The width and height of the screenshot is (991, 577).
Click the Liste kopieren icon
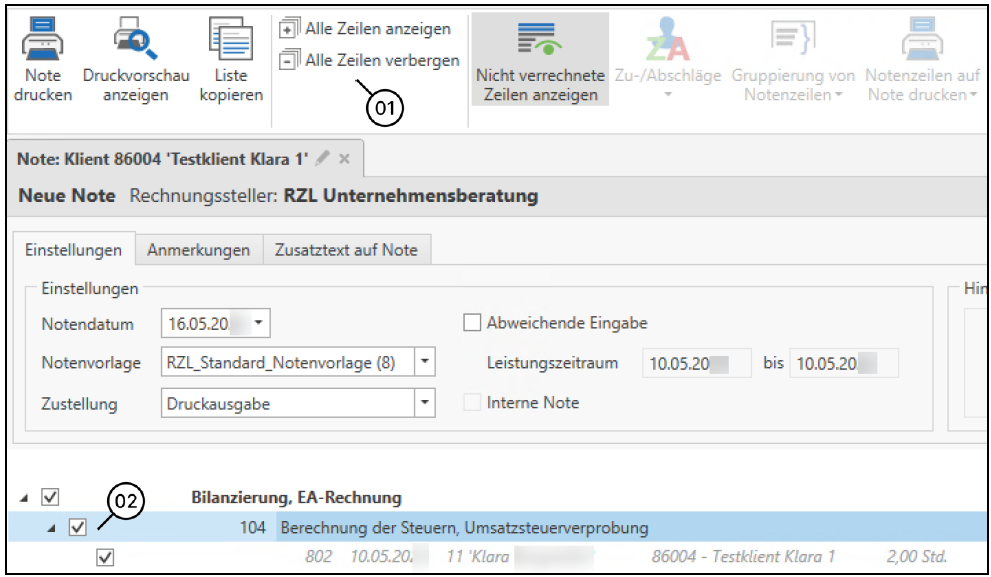(231, 40)
